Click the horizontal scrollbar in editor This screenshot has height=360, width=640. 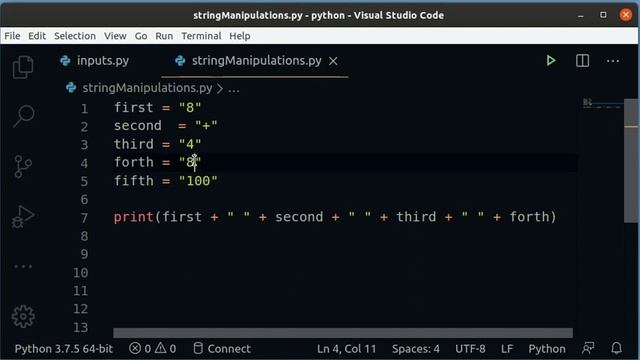click(x=343, y=333)
